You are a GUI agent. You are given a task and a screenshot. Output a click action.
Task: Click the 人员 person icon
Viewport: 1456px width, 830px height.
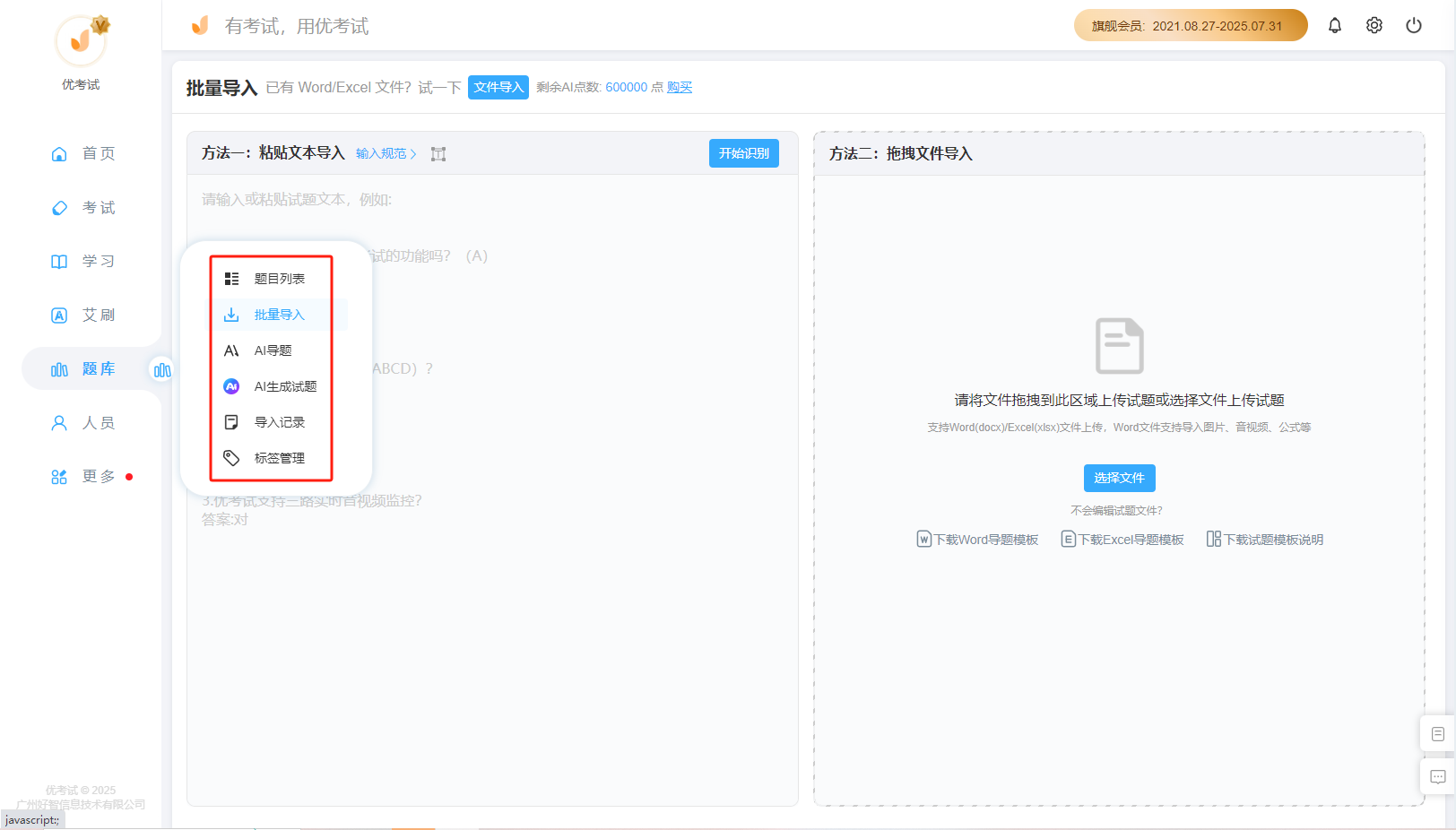pyautogui.click(x=59, y=423)
